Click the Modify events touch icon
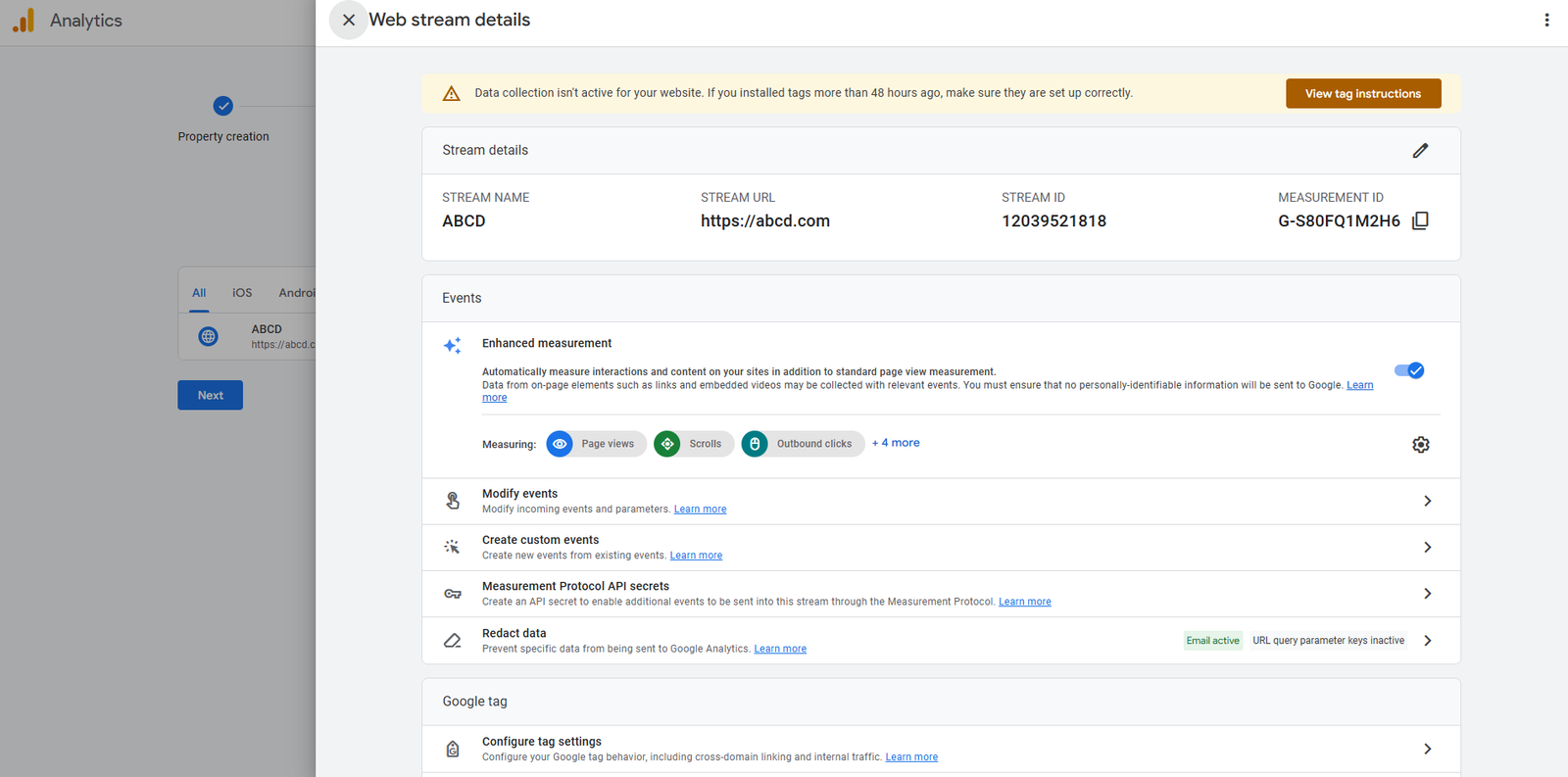Image resolution: width=1568 pixels, height=777 pixels. coord(453,501)
